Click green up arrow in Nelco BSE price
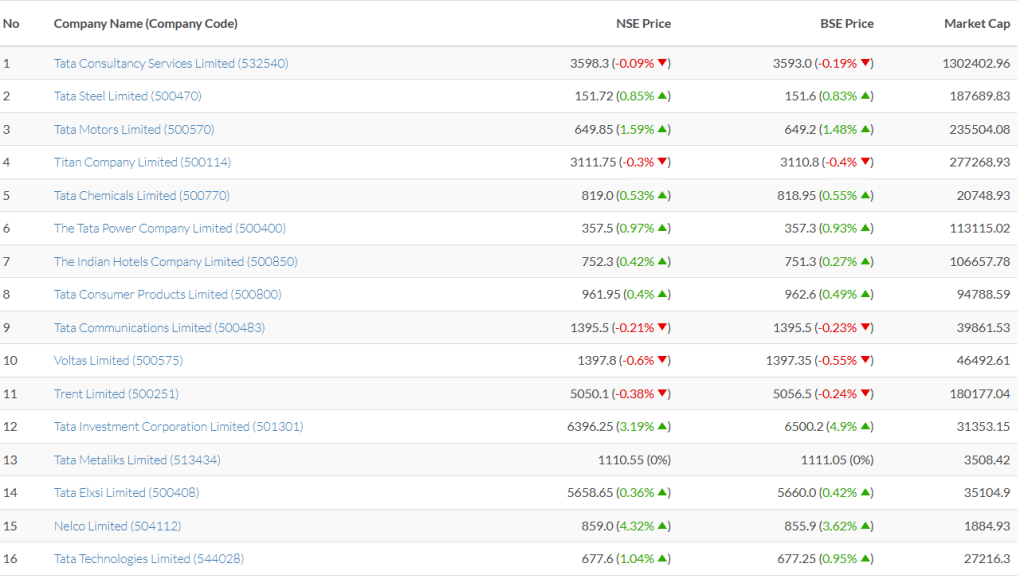1024x579 pixels. 865,525
